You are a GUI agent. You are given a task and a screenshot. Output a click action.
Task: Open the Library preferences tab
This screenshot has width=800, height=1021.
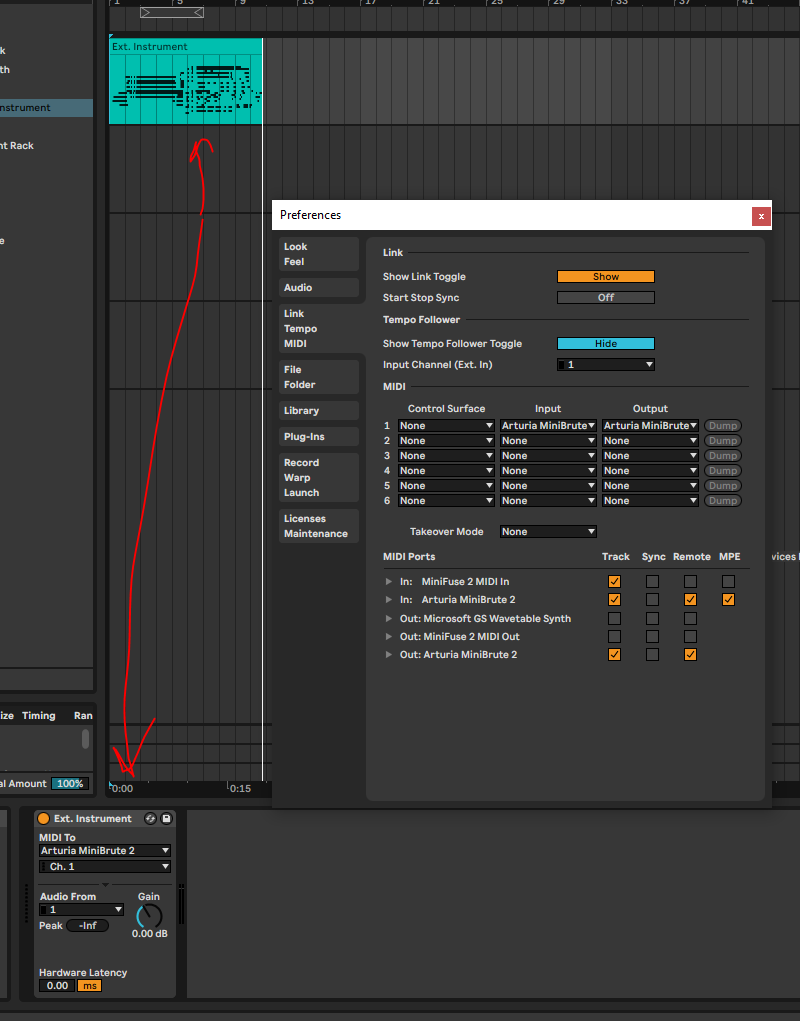(319, 411)
